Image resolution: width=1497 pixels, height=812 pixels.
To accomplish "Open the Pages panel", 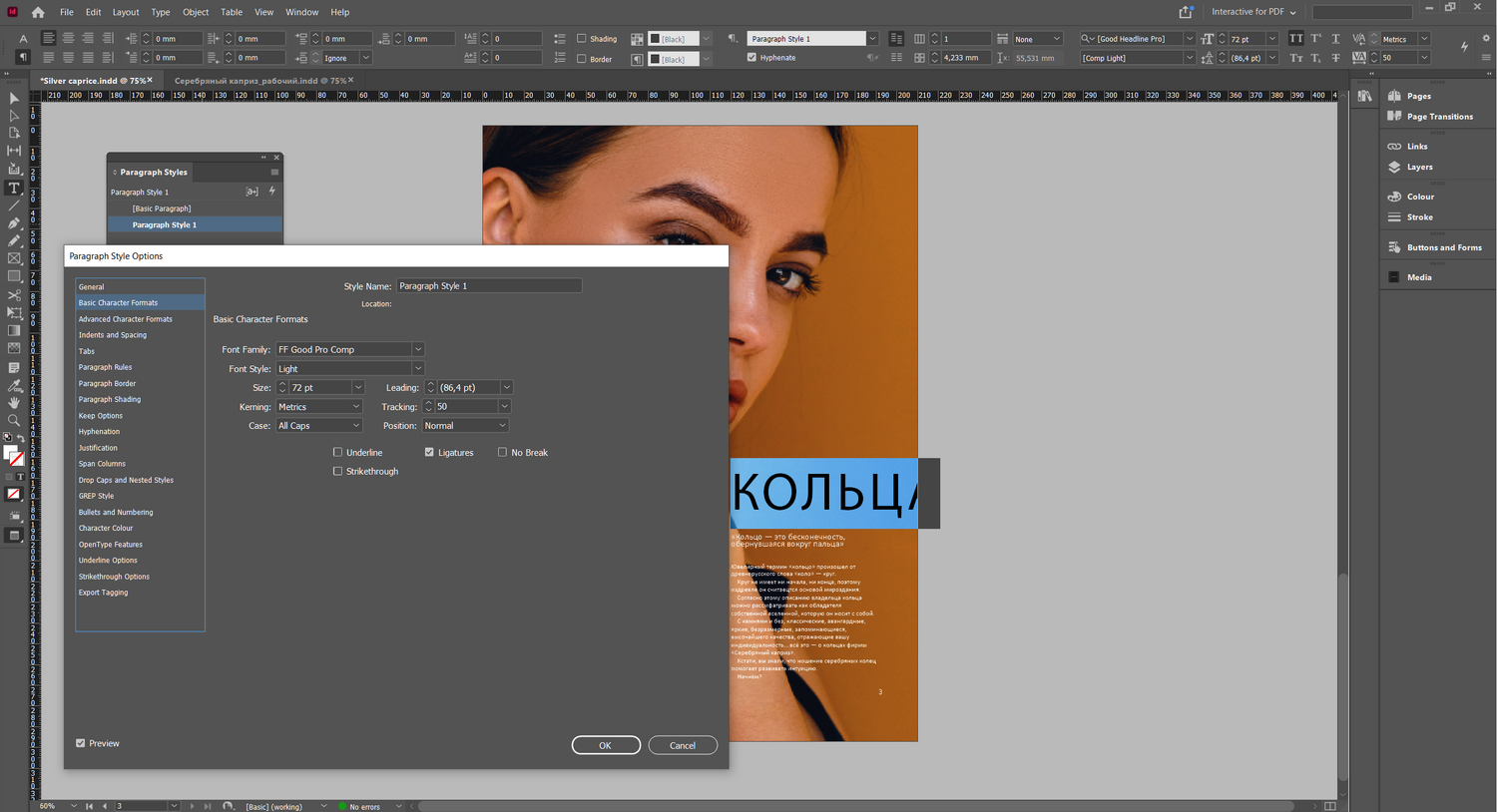I will 1418,96.
